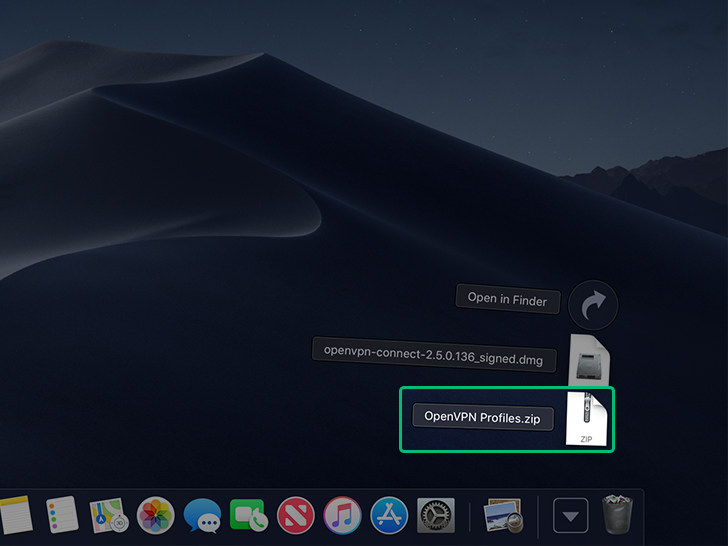Open the App Store icon
This screenshot has height=546, width=728.
[x=389, y=515]
